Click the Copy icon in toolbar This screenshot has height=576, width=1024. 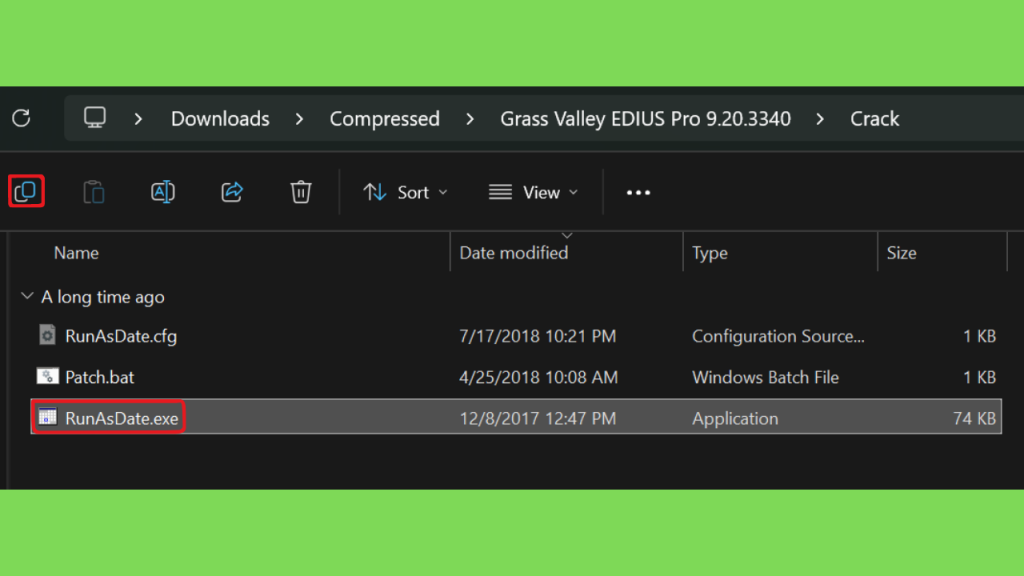pos(26,191)
